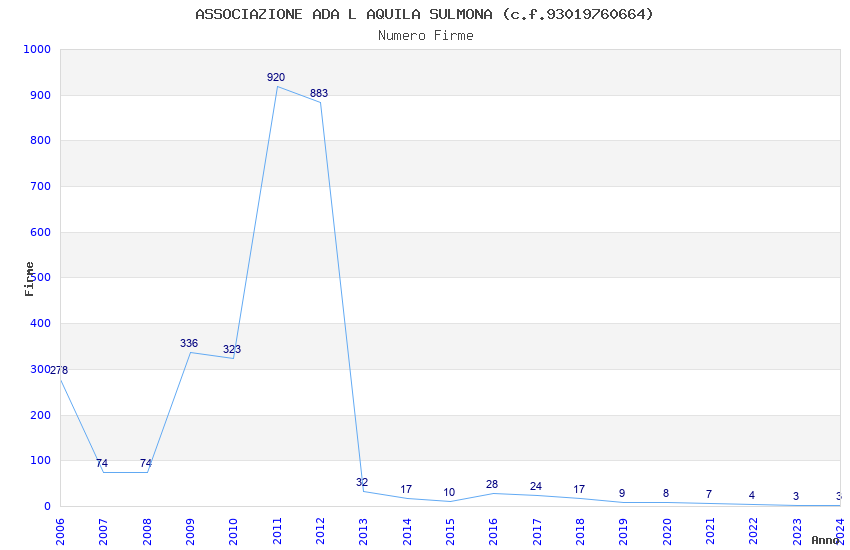Click the data label 24
Viewport: 850px width, 550px height.
pos(536,486)
